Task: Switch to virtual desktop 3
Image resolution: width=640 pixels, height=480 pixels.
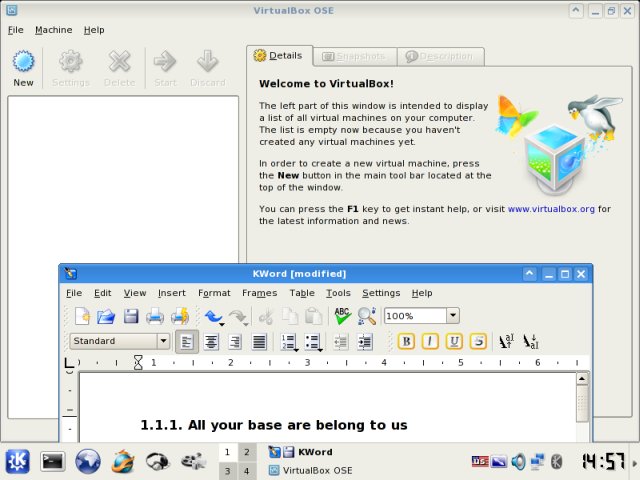Action: pos(228,471)
